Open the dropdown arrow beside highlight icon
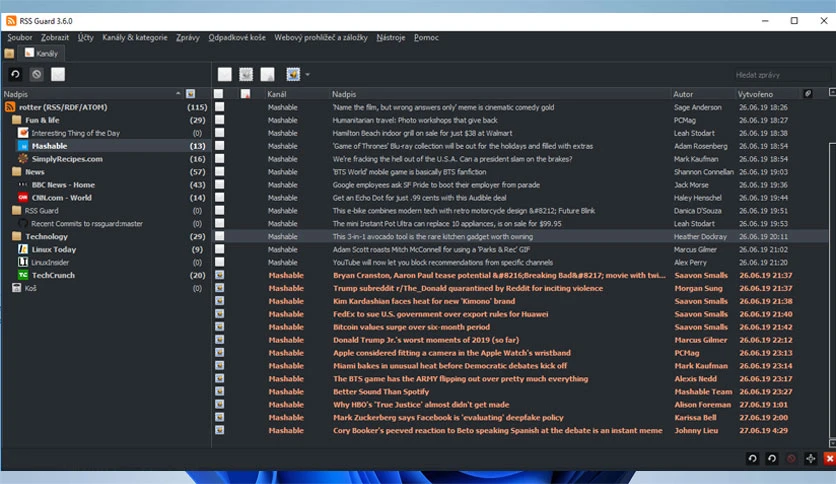This screenshot has height=484, width=836. (308, 75)
